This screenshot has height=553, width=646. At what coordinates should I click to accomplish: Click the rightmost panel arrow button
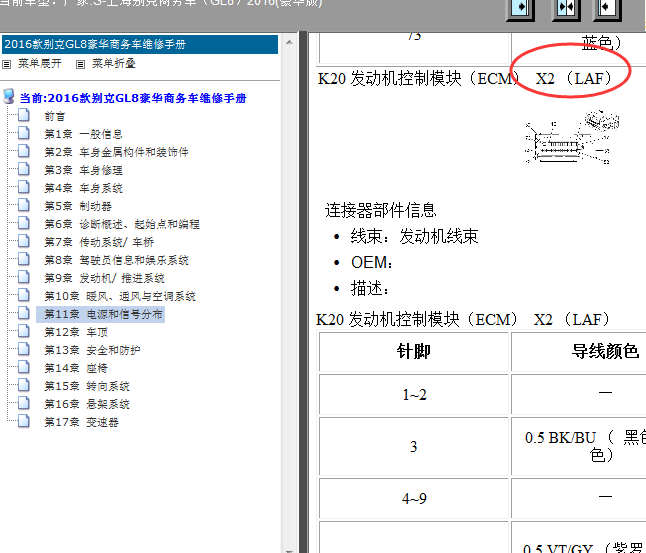[x=607, y=8]
